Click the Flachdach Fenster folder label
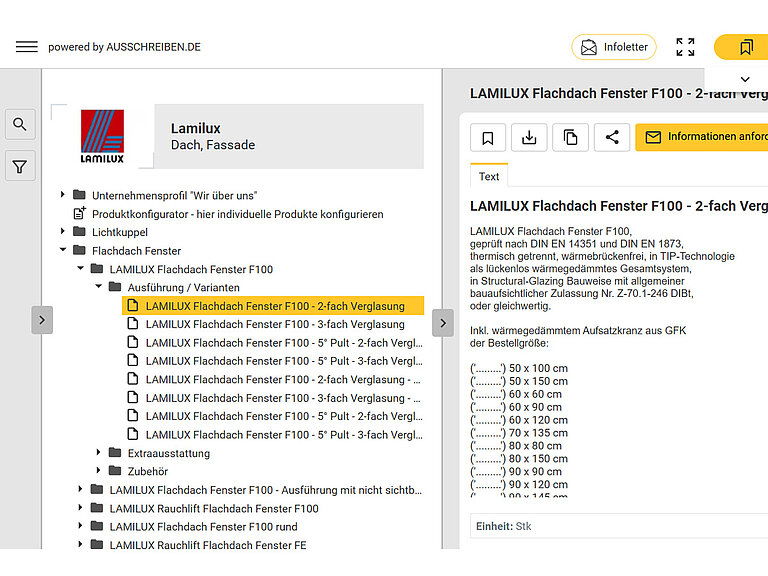 click(x=137, y=251)
